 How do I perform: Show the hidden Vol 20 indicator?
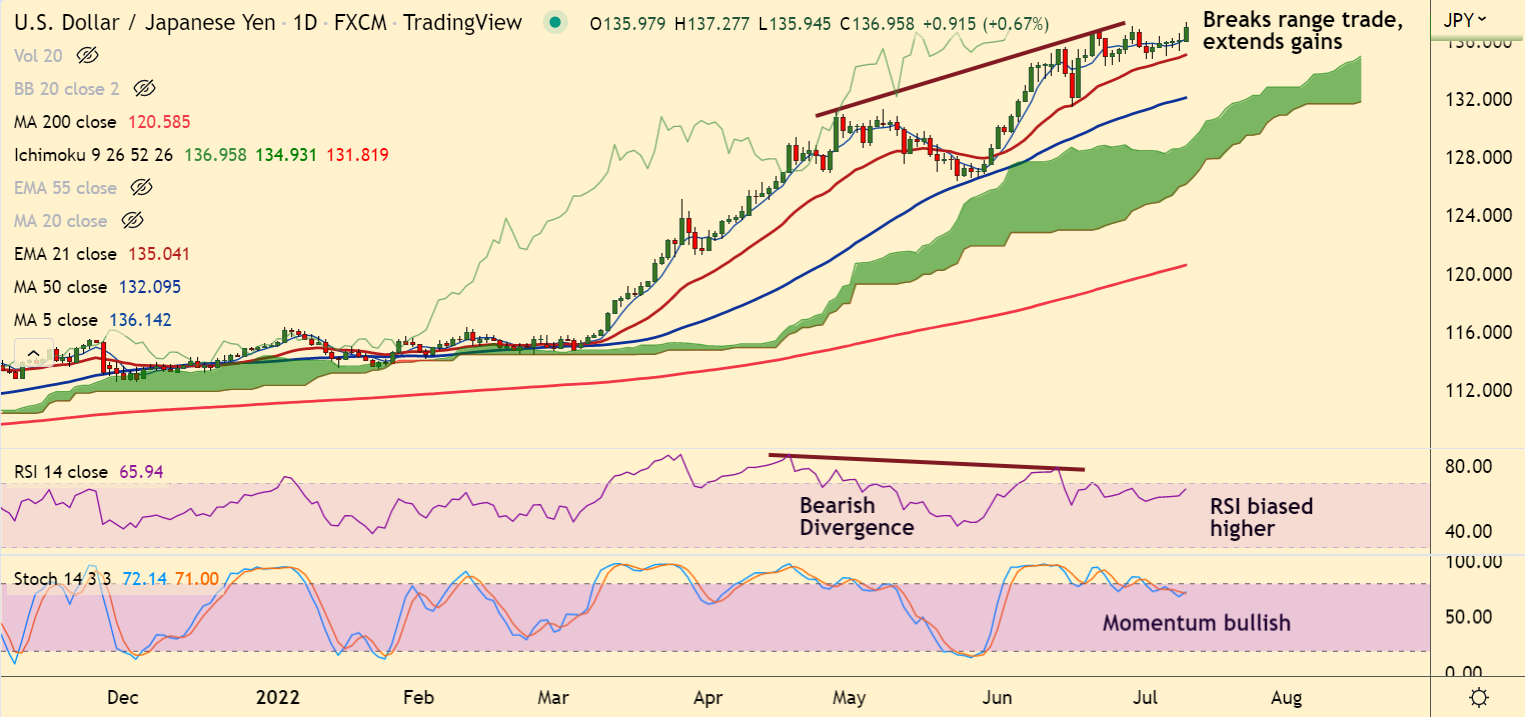87,56
